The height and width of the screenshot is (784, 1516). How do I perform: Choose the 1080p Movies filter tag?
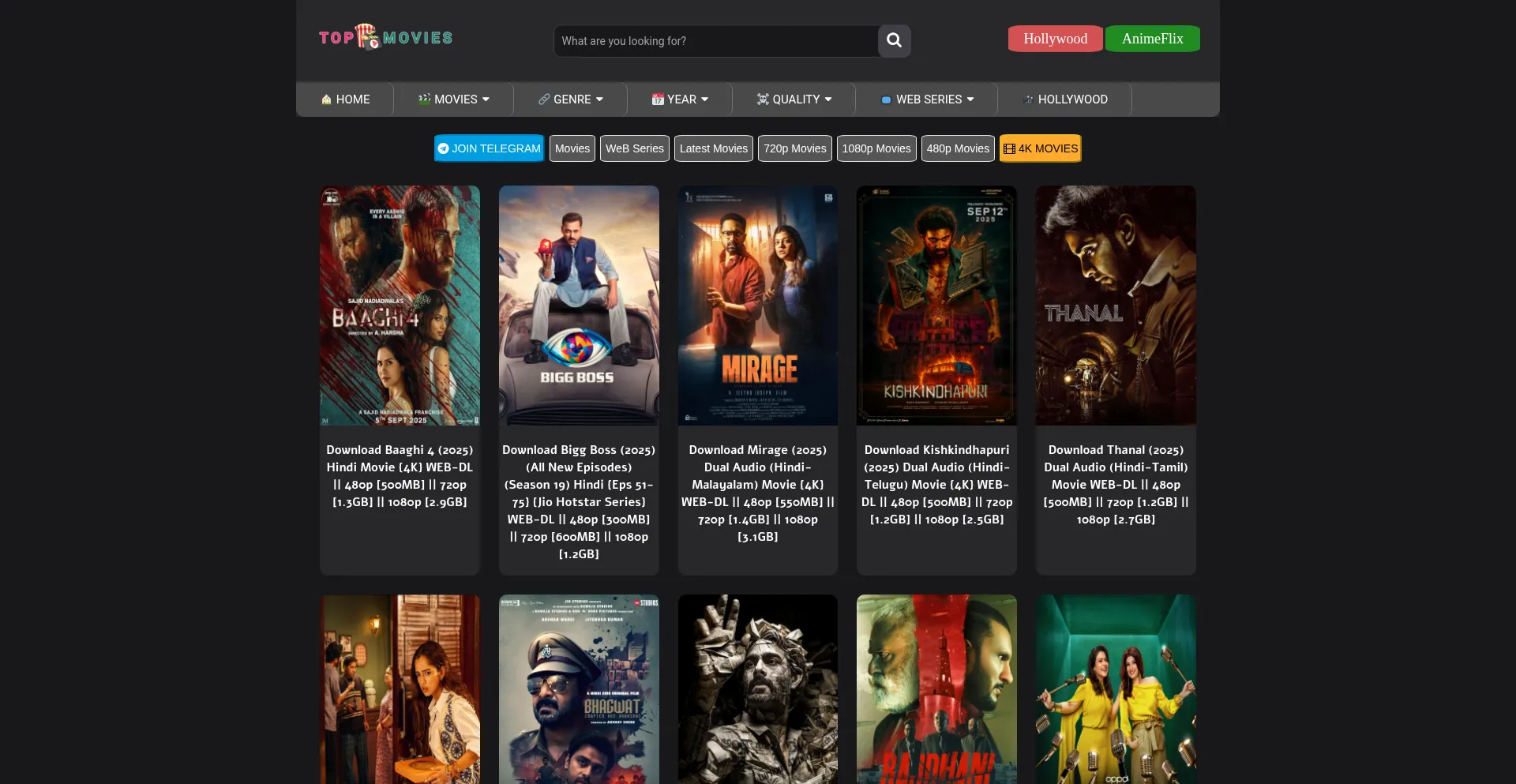coord(876,148)
